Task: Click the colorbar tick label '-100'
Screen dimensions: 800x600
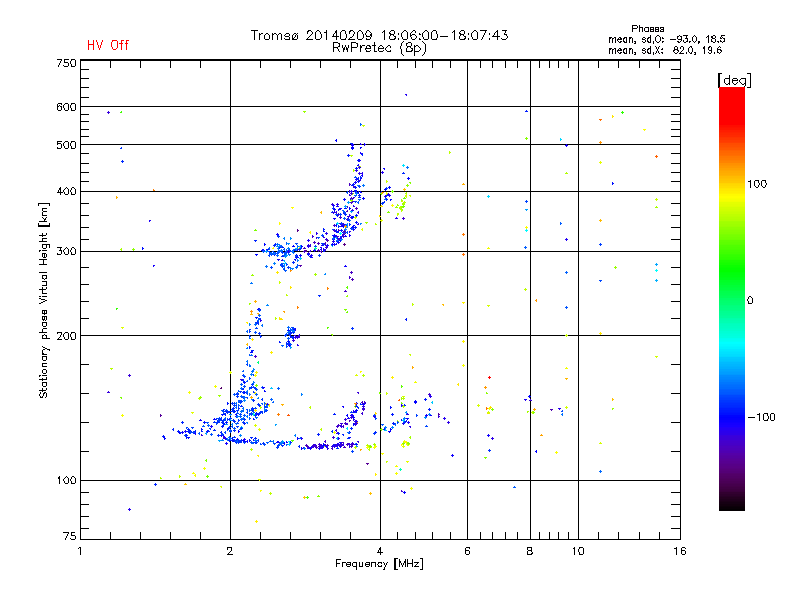Action: (761, 417)
